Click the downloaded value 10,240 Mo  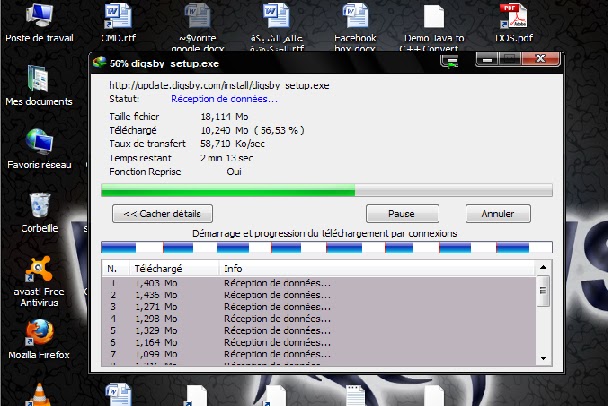224,130
